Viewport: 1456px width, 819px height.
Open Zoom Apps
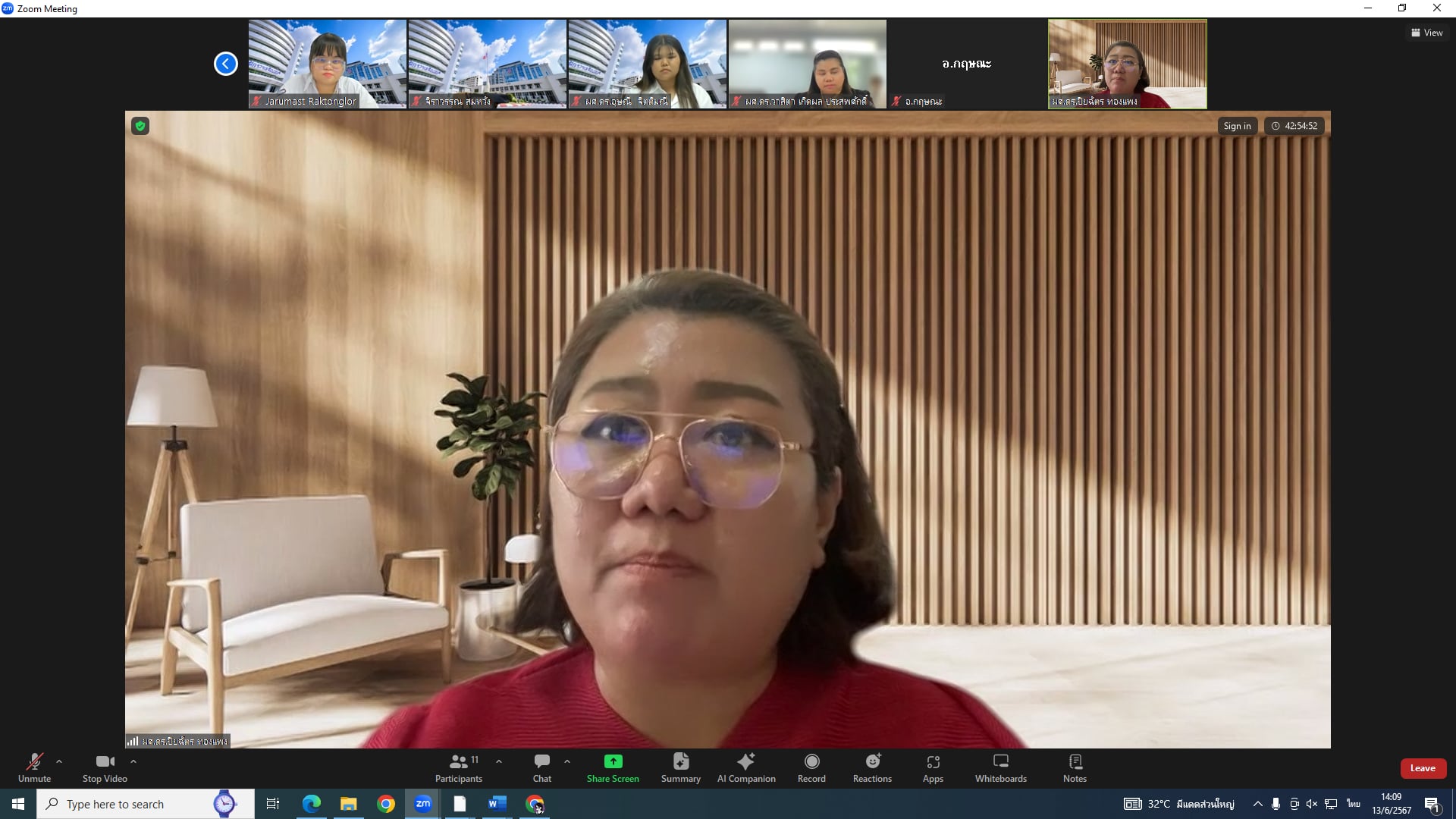933,767
